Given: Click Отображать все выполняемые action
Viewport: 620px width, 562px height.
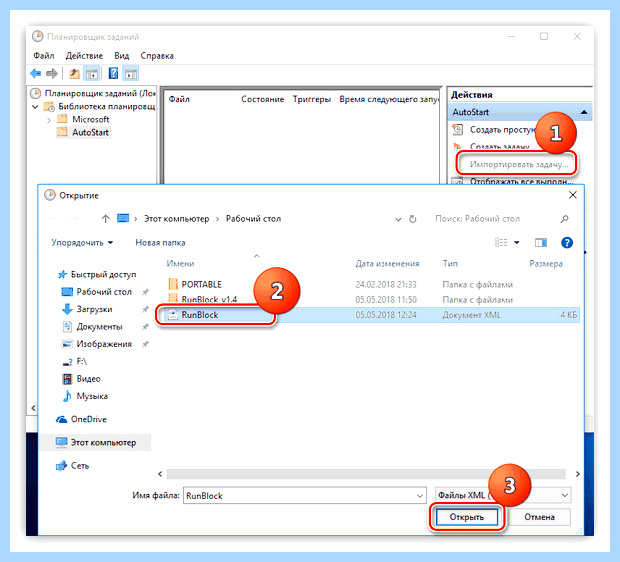Looking at the screenshot, I should (522, 182).
